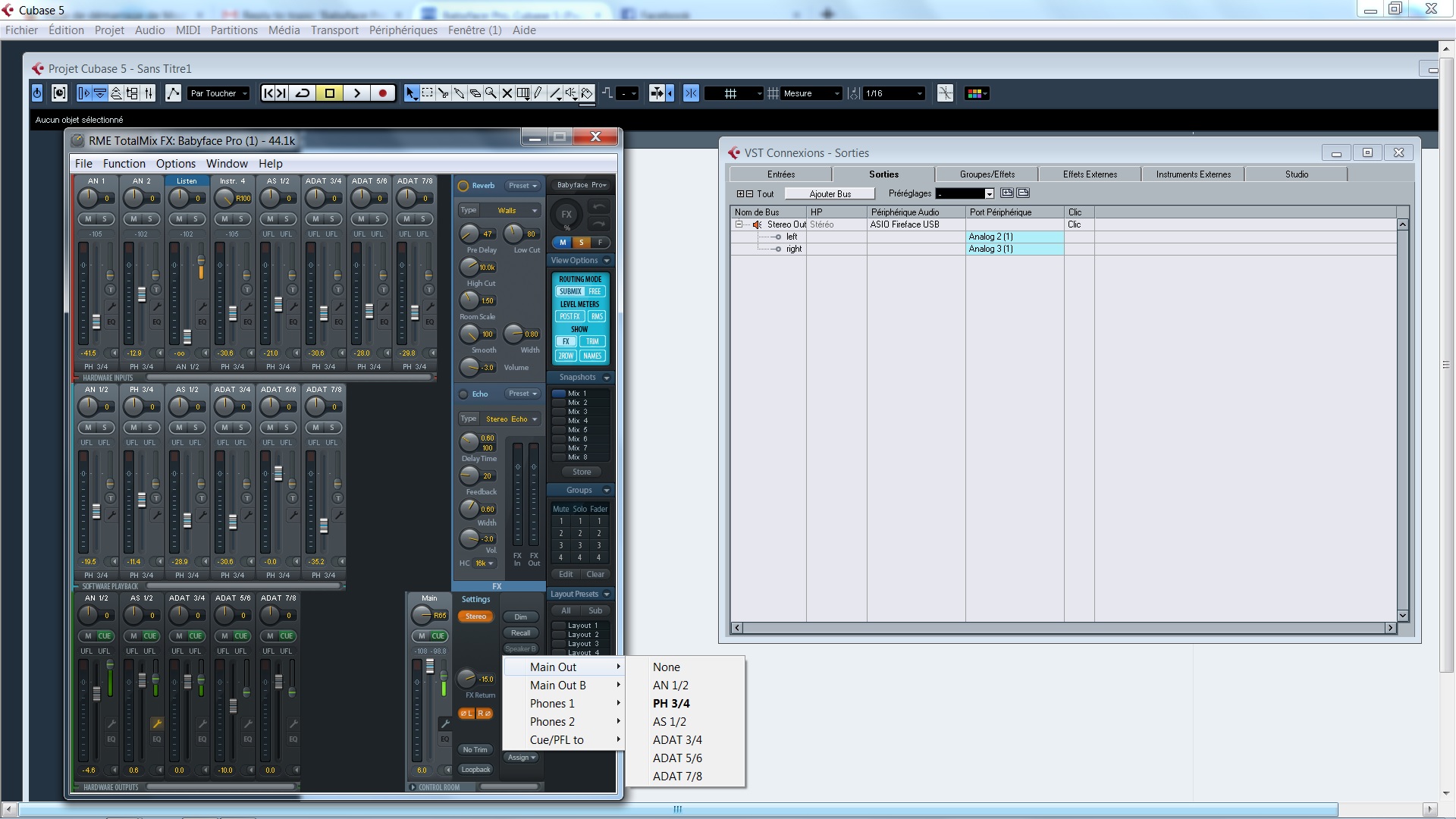The width and height of the screenshot is (1456, 819).
Task: Toggle the Cycle loop button in Cubase
Action: (303, 93)
